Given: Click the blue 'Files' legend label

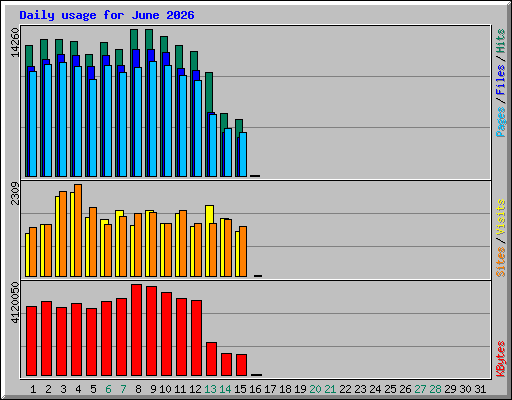Looking at the screenshot, I should pos(501,79).
